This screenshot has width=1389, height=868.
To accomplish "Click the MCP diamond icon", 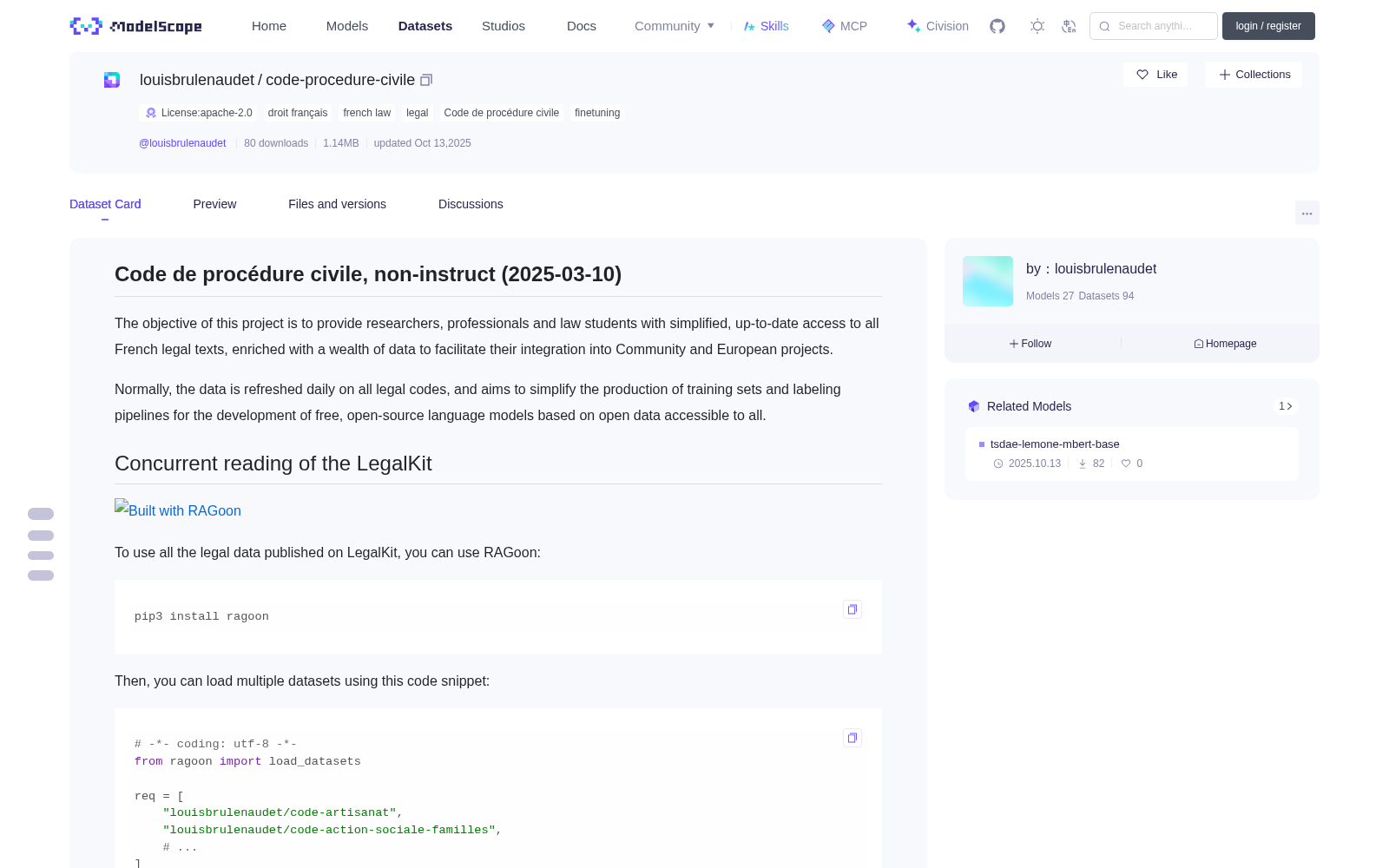I will coord(828,26).
